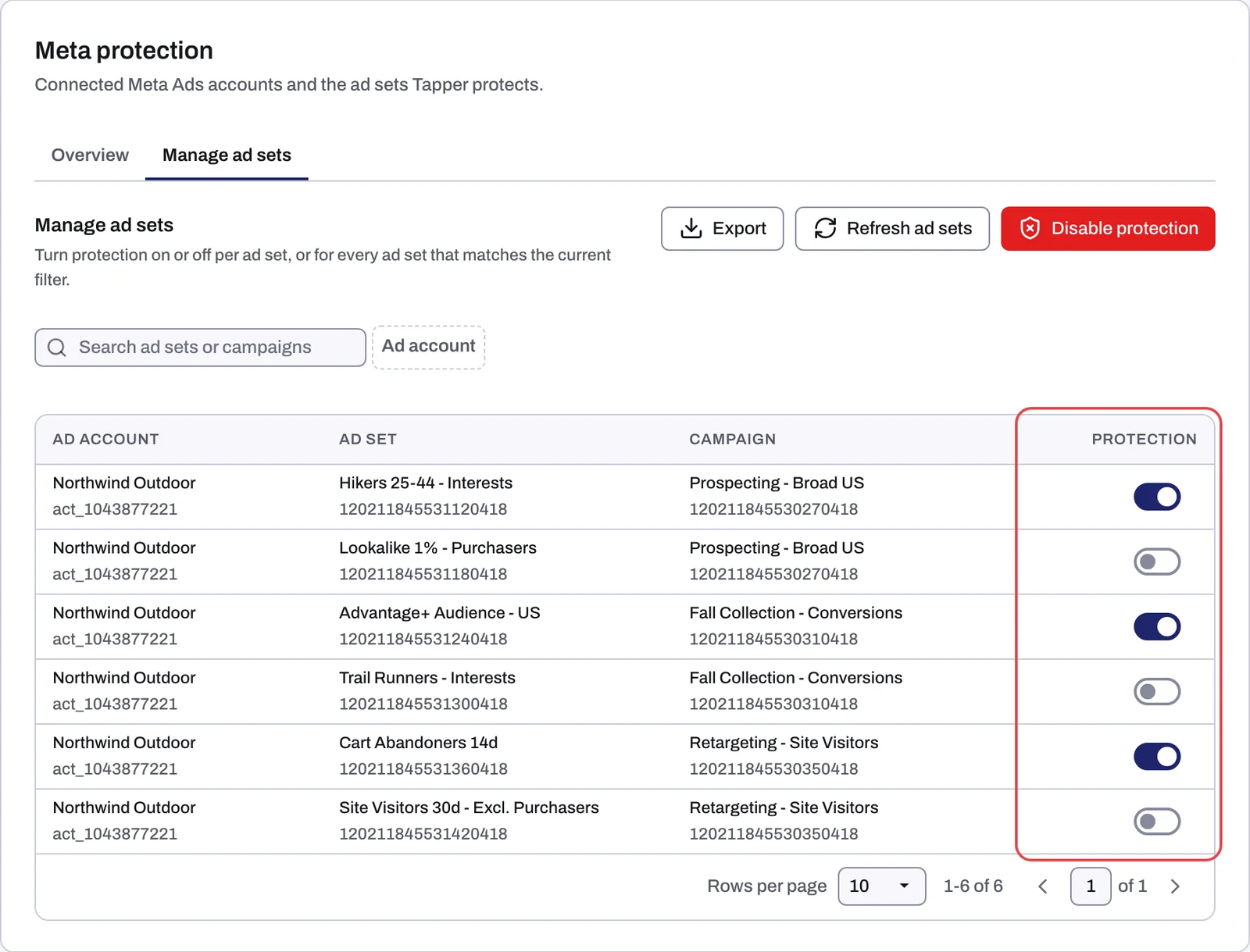Click the 1-6 of 6 count text
1250x952 pixels.
973,886
